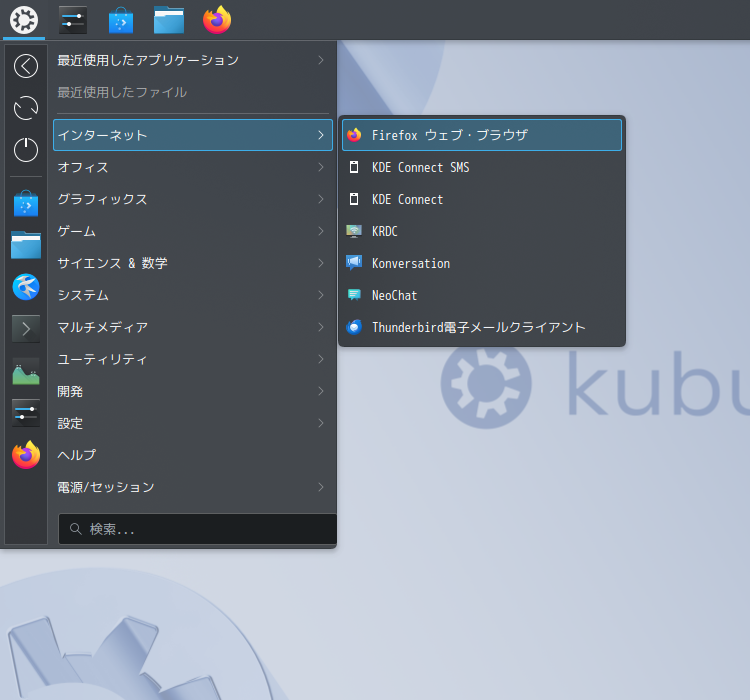Expand the インターネット category chevron
Image resolution: width=750 pixels, height=700 pixels.
click(321, 135)
